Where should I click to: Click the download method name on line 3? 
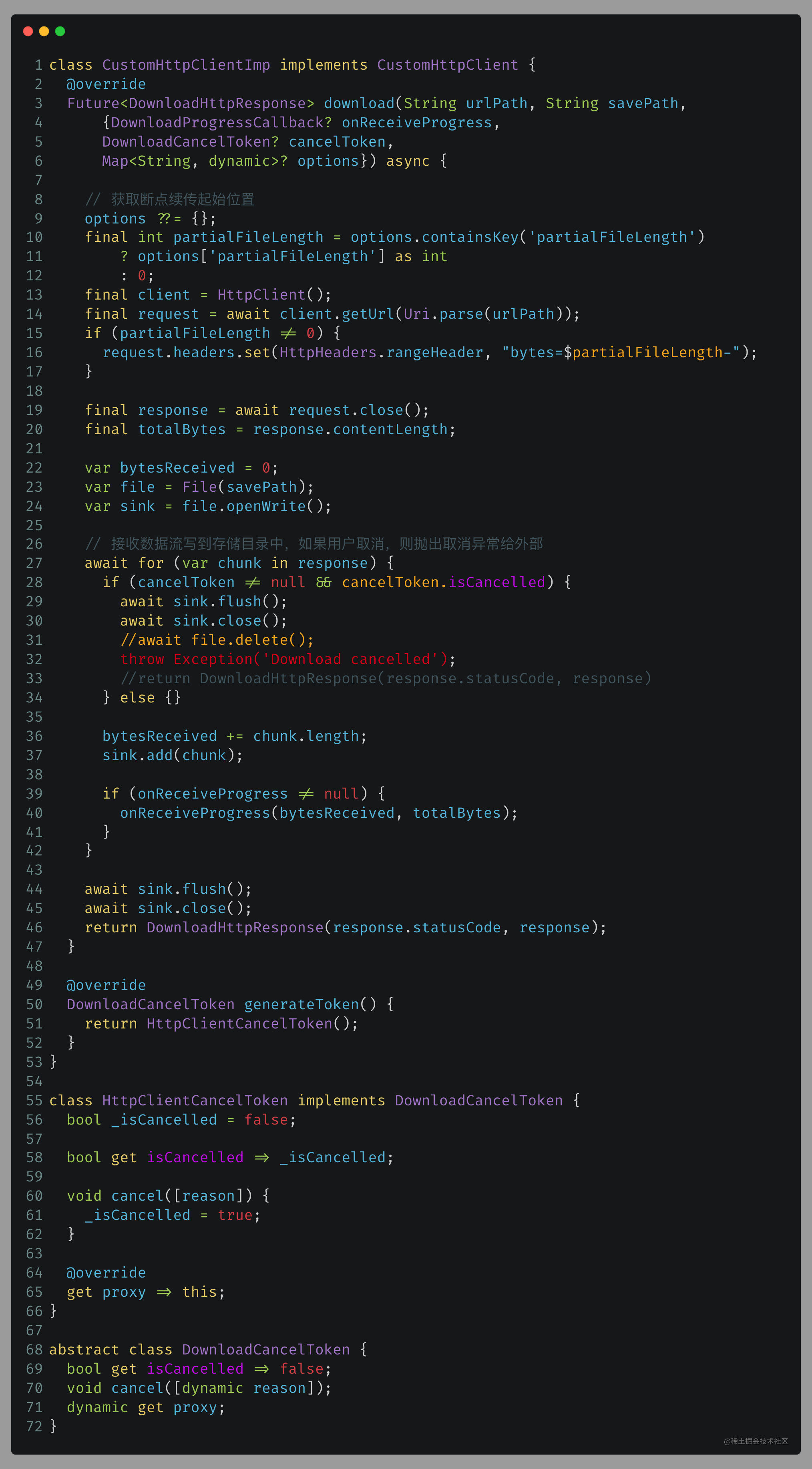coord(359,103)
